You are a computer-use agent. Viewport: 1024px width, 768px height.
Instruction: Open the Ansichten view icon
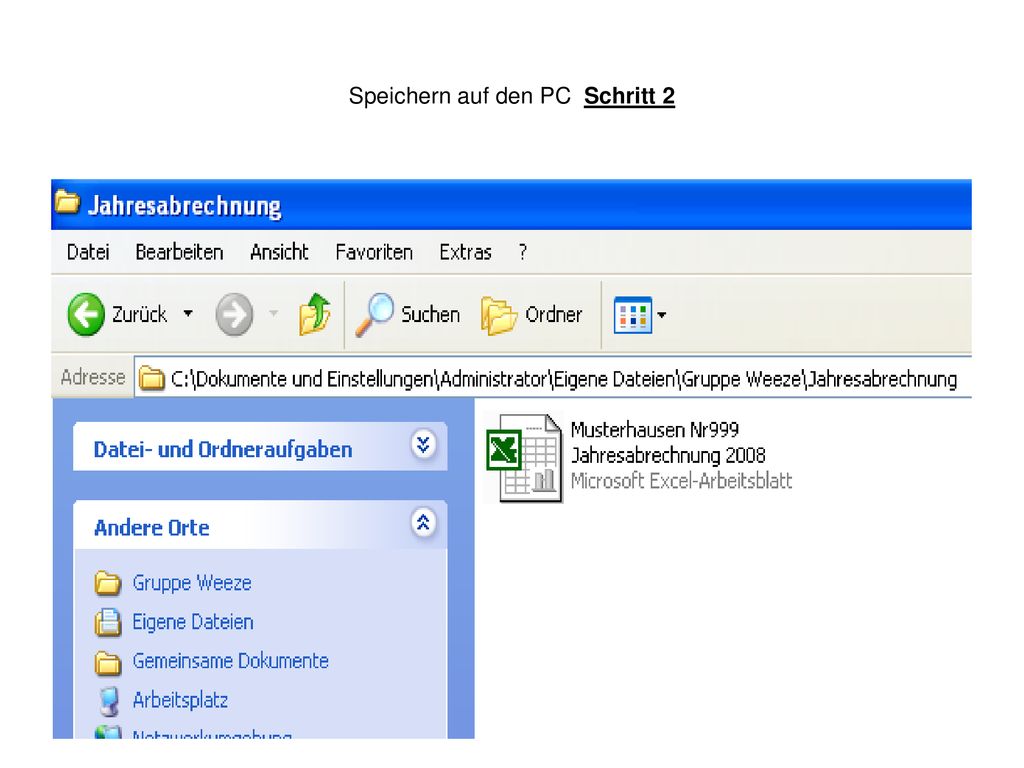coord(632,315)
